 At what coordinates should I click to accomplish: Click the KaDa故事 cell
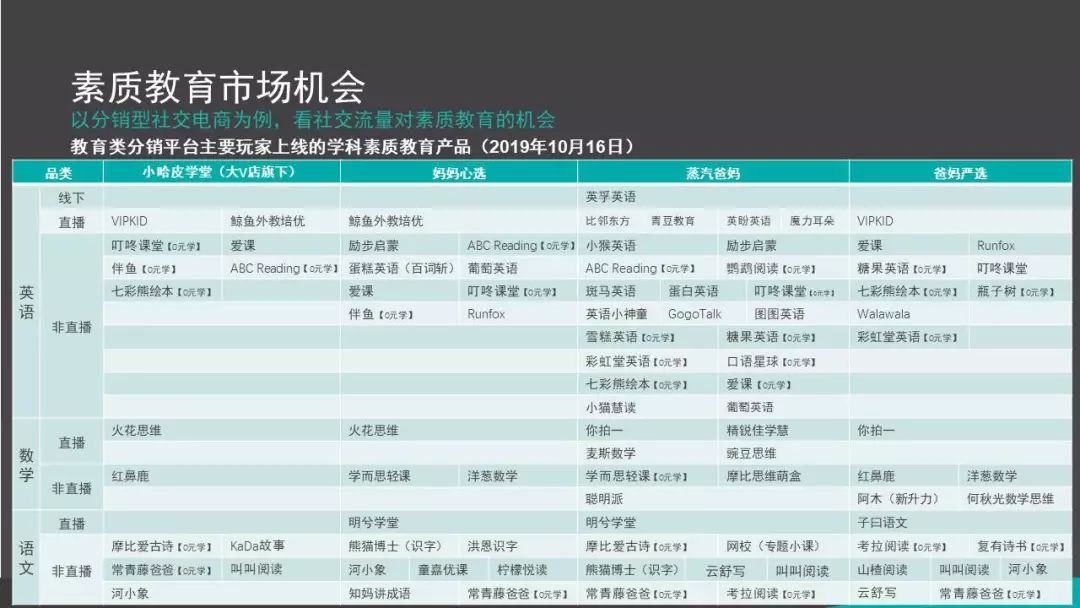click(258, 546)
